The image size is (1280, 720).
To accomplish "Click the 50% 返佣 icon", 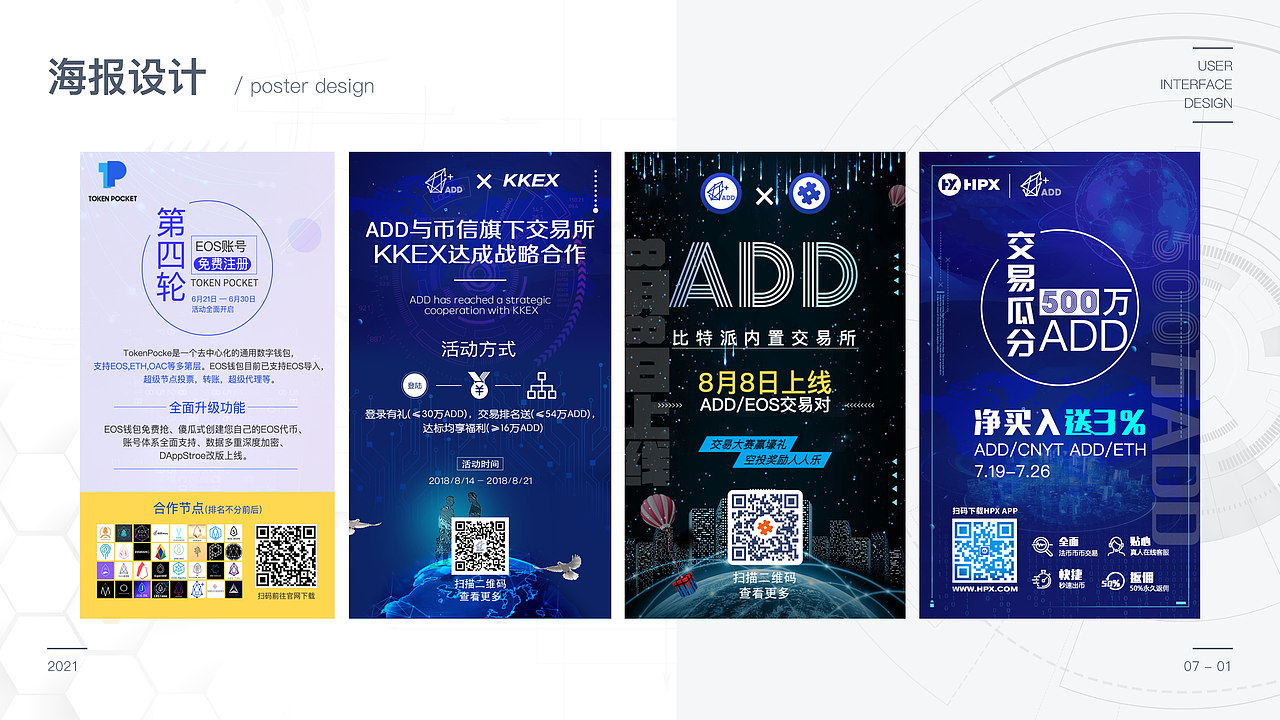I will coord(1112,581).
